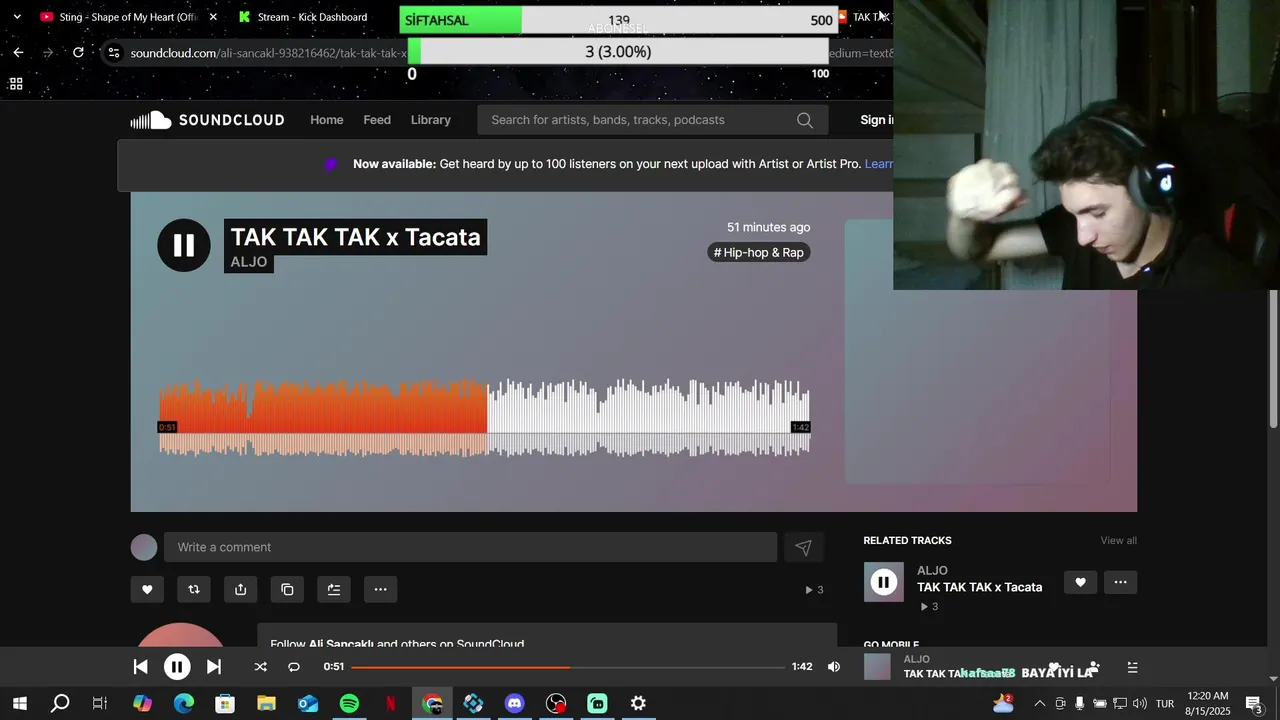Toggle shuffle in the player bar

[x=261, y=667]
